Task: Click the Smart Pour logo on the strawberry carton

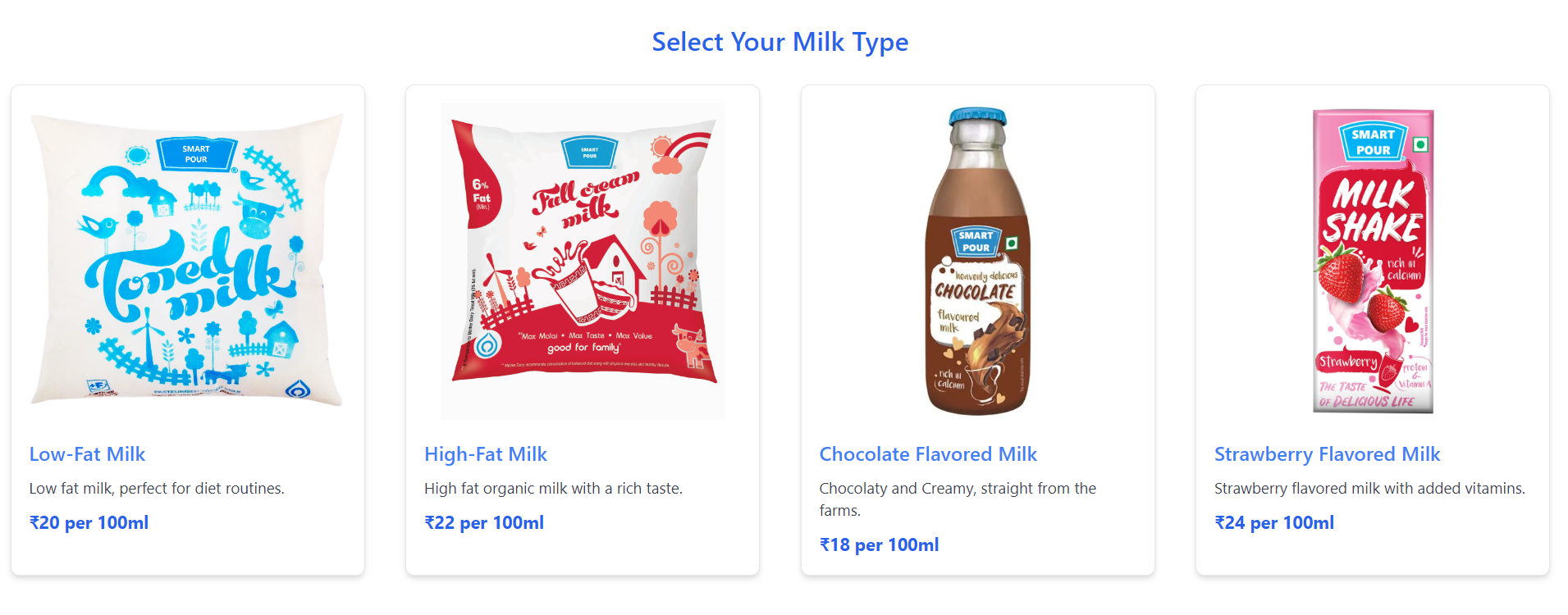Action: pyautogui.click(x=1373, y=142)
